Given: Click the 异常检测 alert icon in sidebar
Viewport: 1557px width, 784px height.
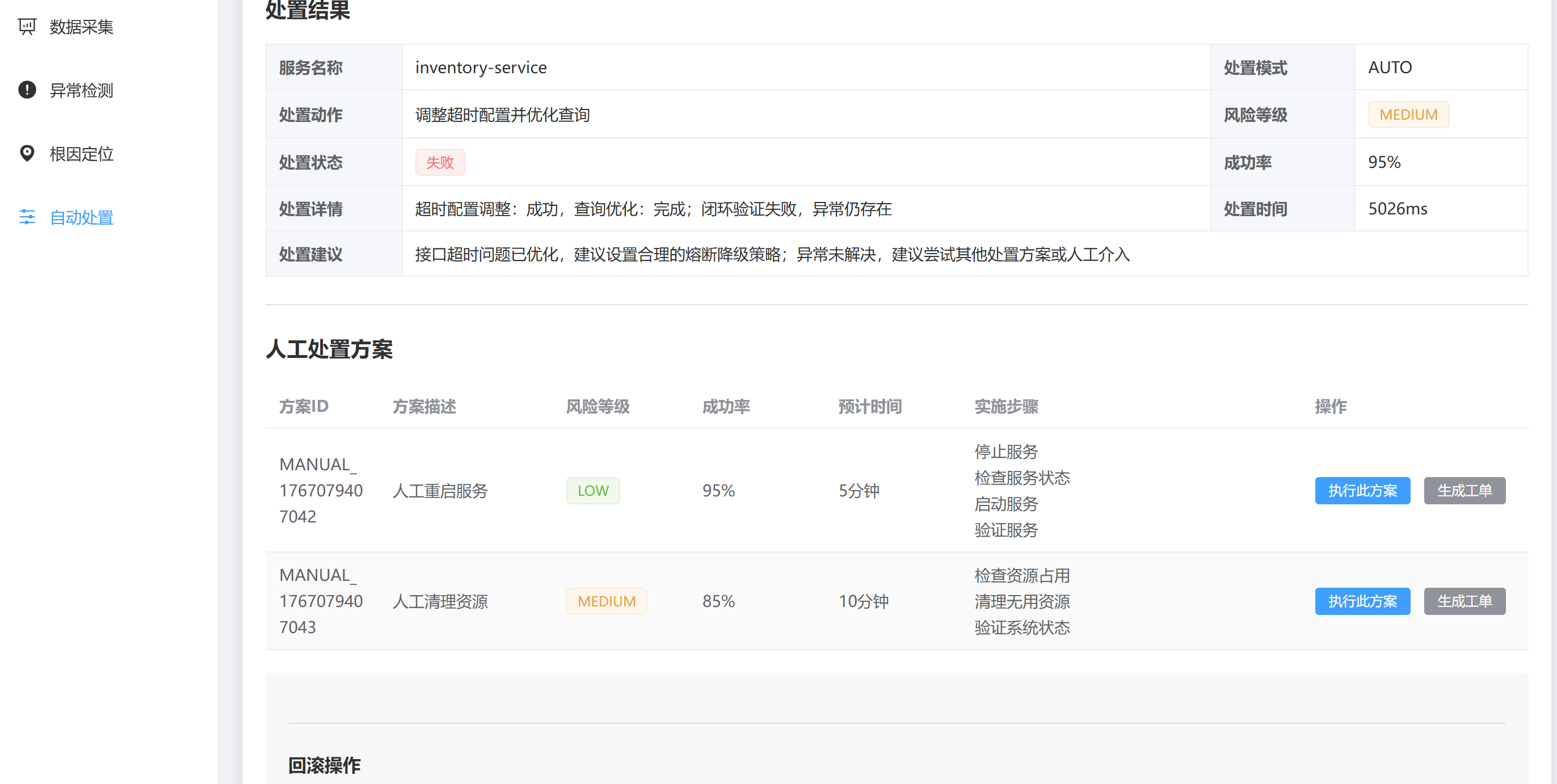Looking at the screenshot, I should [x=27, y=90].
